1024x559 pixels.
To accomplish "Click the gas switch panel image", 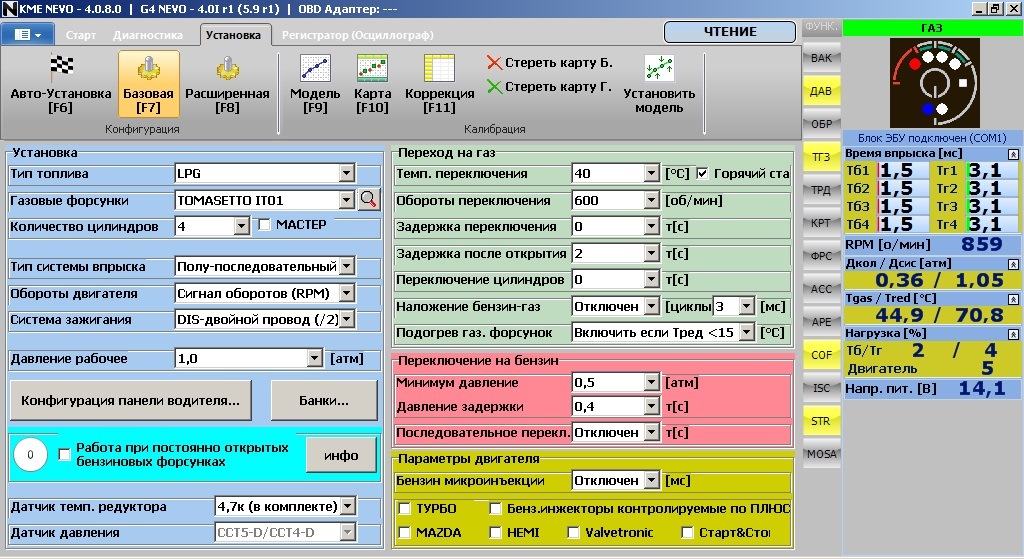I will (x=935, y=83).
